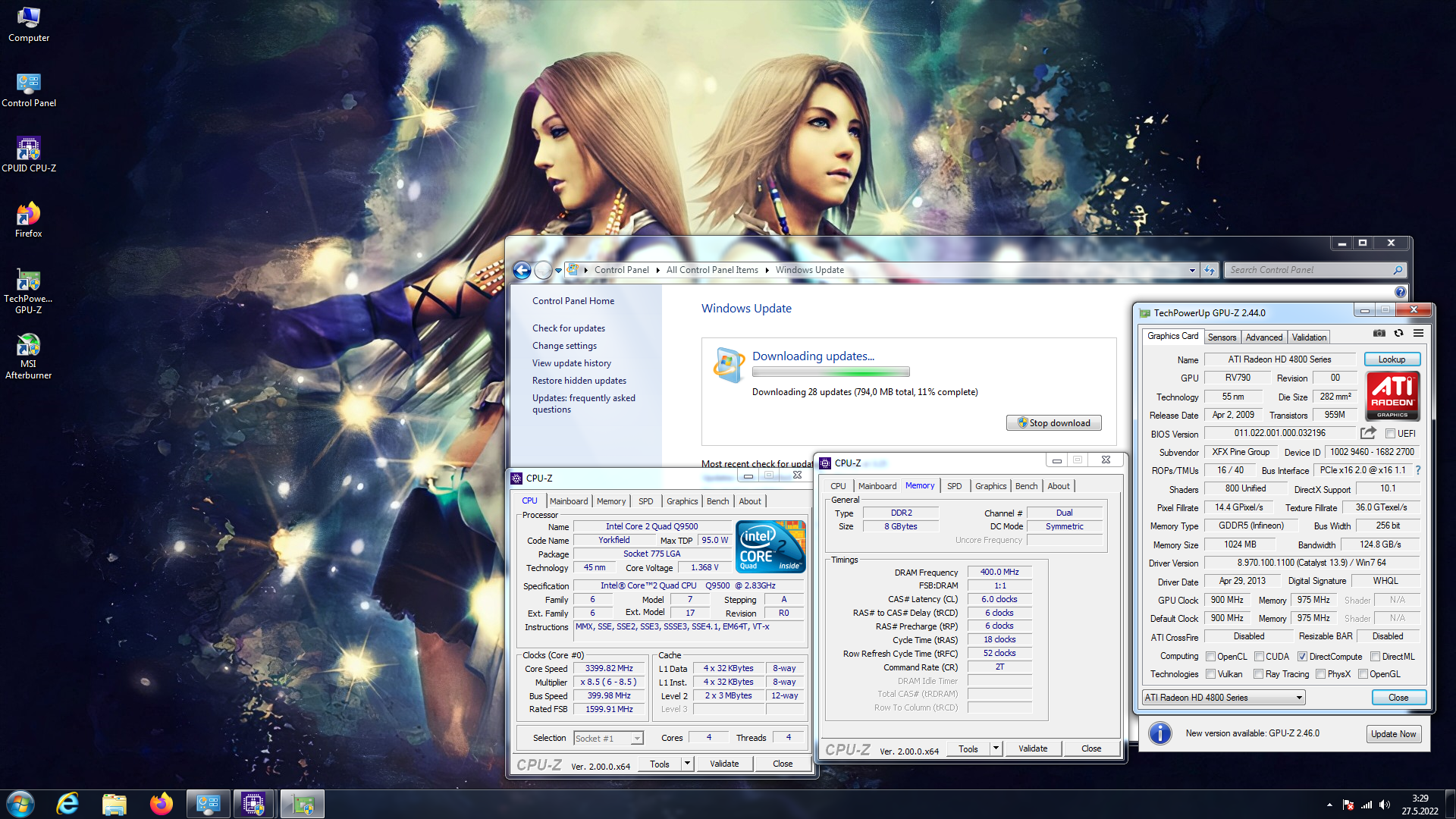Switch to GPU-Z Advanced tab

point(1264,337)
